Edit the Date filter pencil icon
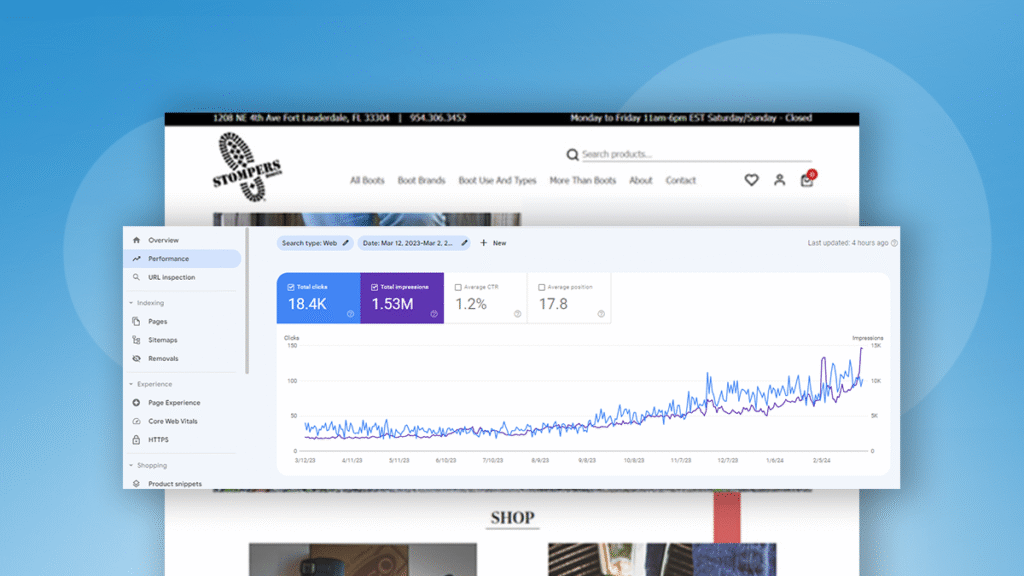 [x=464, y=243]
